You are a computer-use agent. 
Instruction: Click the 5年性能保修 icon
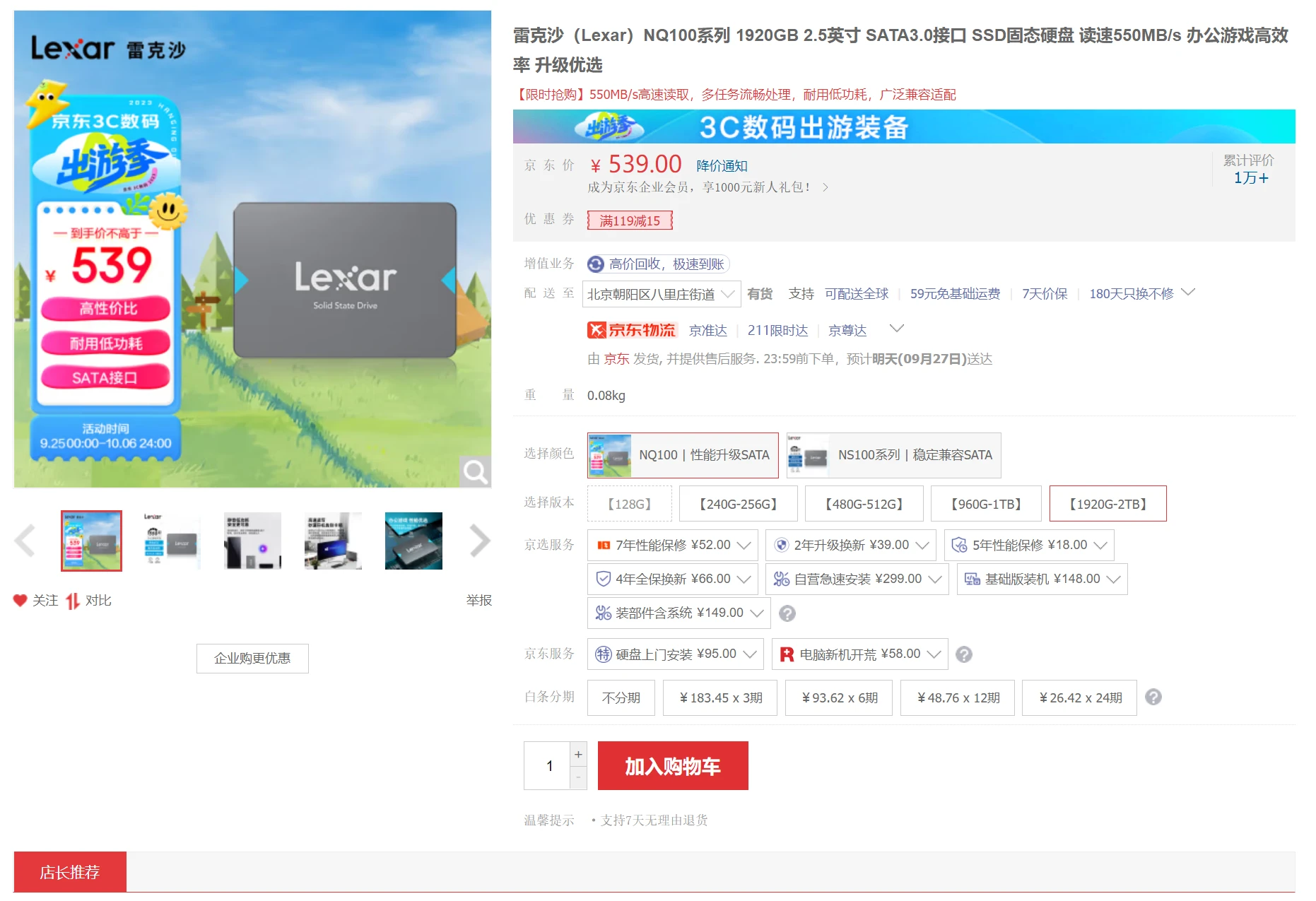[960, 545]
